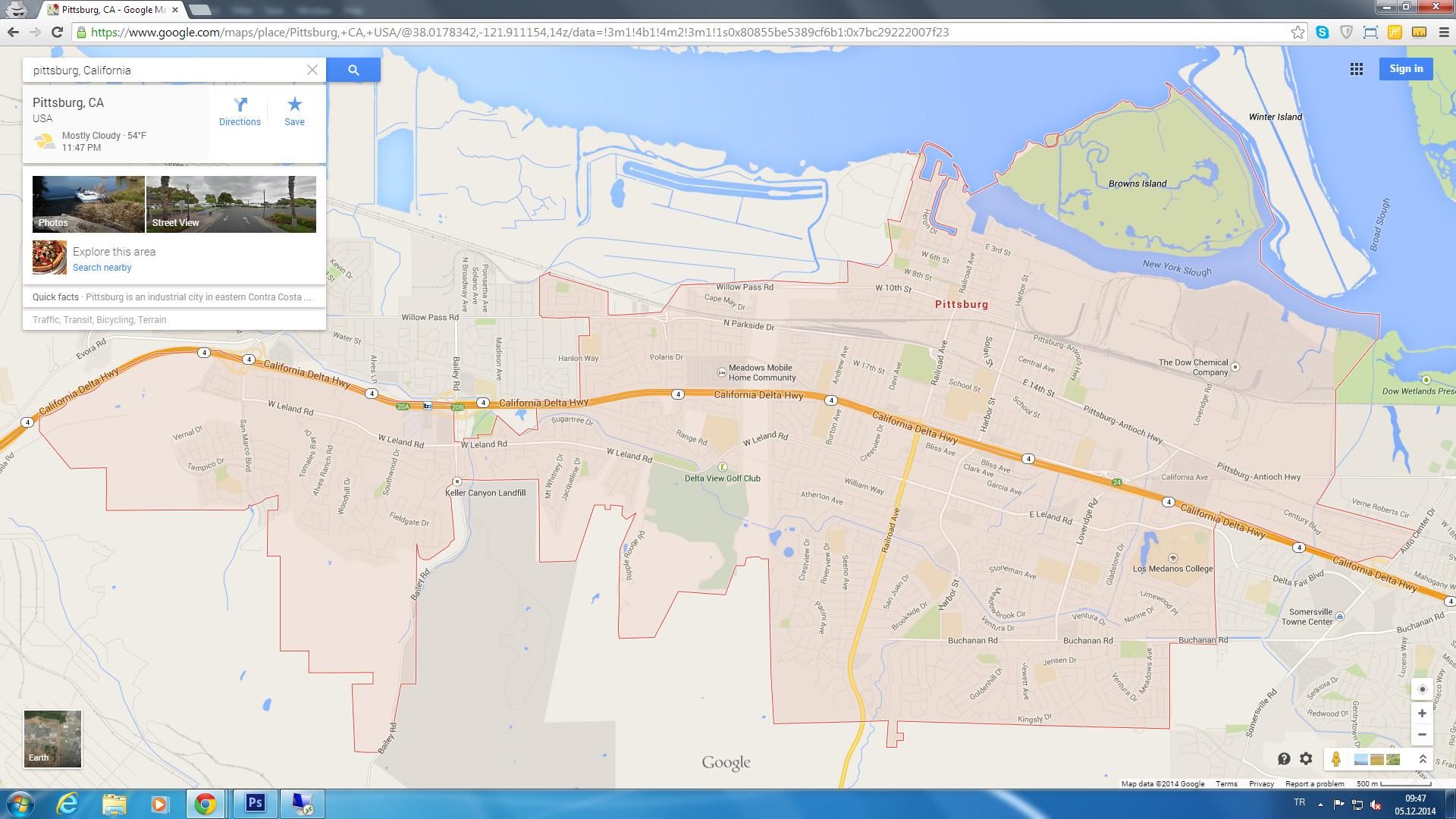Open Traffic, Transit, Bicycling, Terrain options
This screenshot has width=1456, height=819.
click(99, 320)
